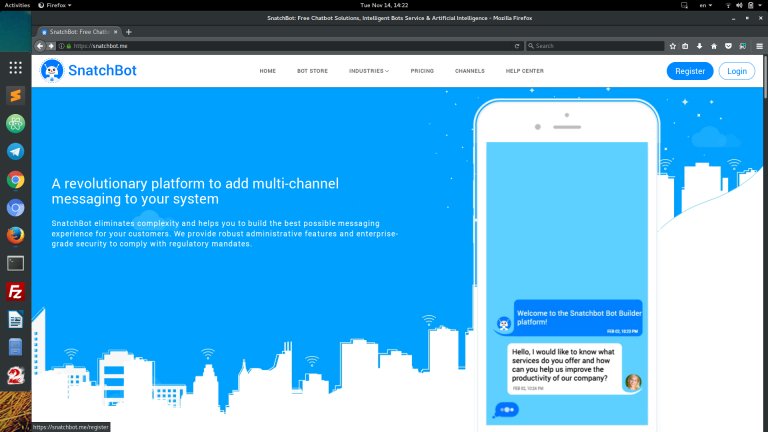The height and width of the screenshot is (432, 768).
Task: Open the clock showing Tue Nov 14
Action: [384, 5]
